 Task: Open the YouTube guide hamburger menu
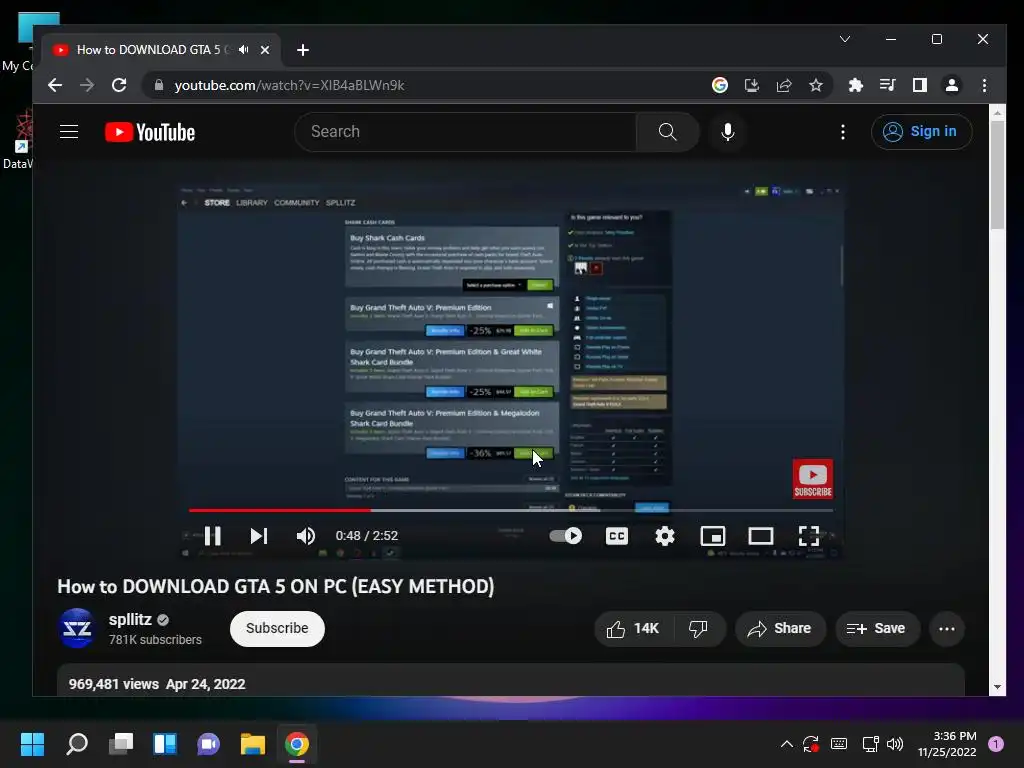click(x=69, y=132)
